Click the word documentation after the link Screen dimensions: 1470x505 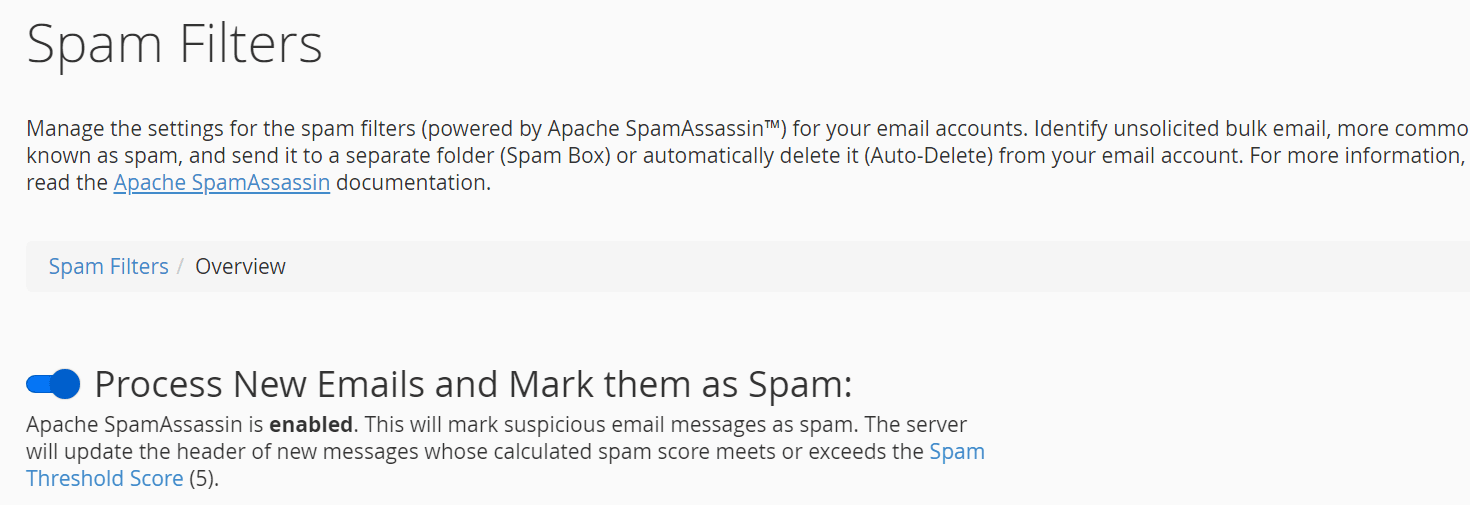tap(413, 184)
